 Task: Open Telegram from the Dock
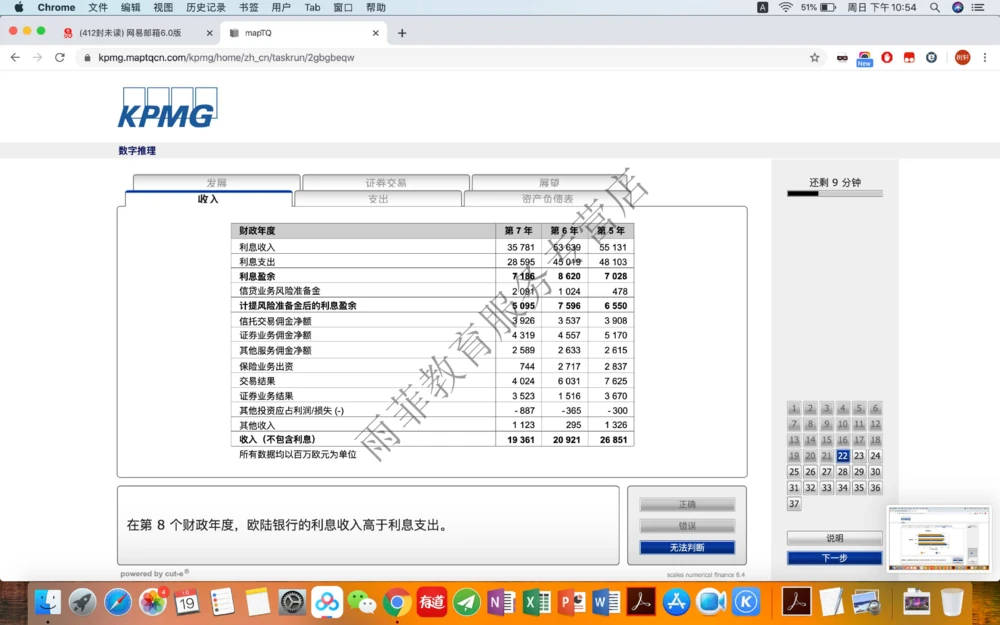(x=467, y=603)
